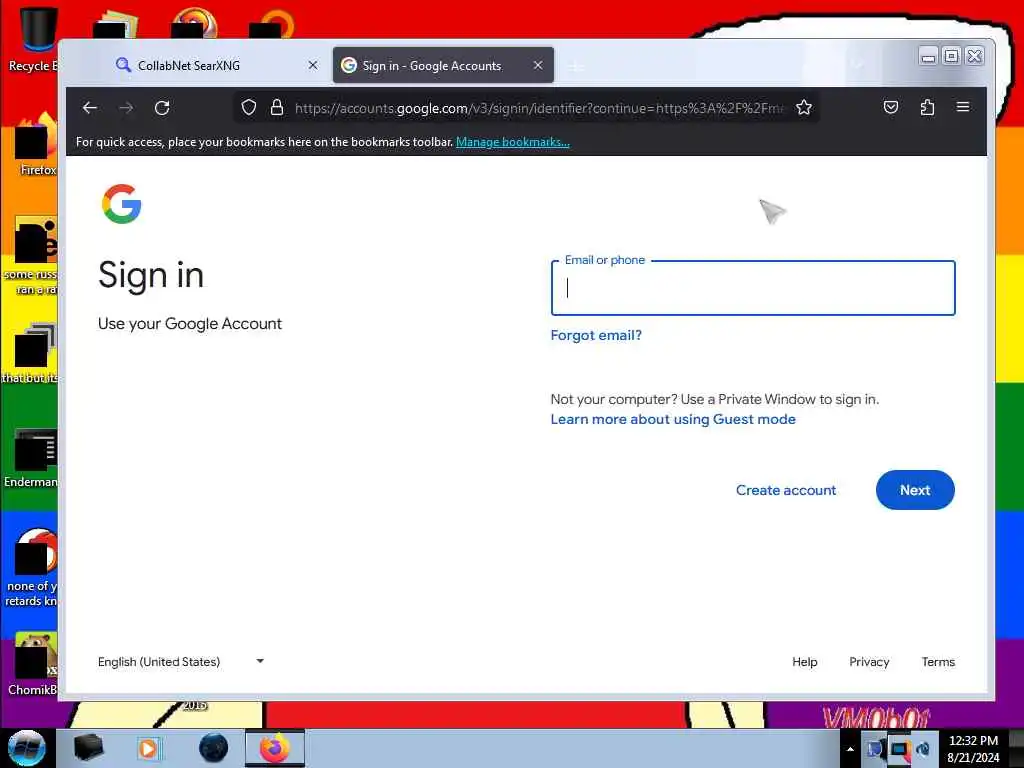Focus the Email or phone field
The height and width of the screenshot is (768, 1024).
[x=753, y=288]
